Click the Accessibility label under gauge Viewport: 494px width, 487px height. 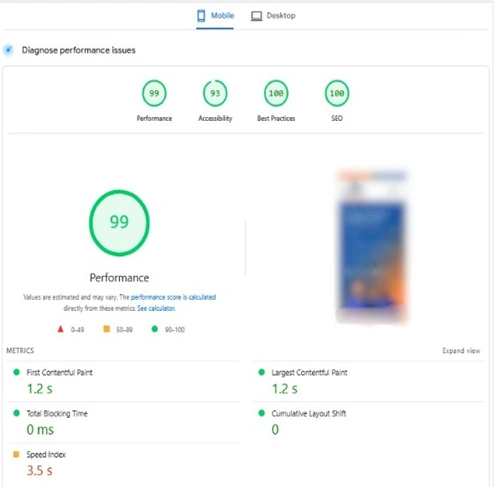(x=215, y=118)
